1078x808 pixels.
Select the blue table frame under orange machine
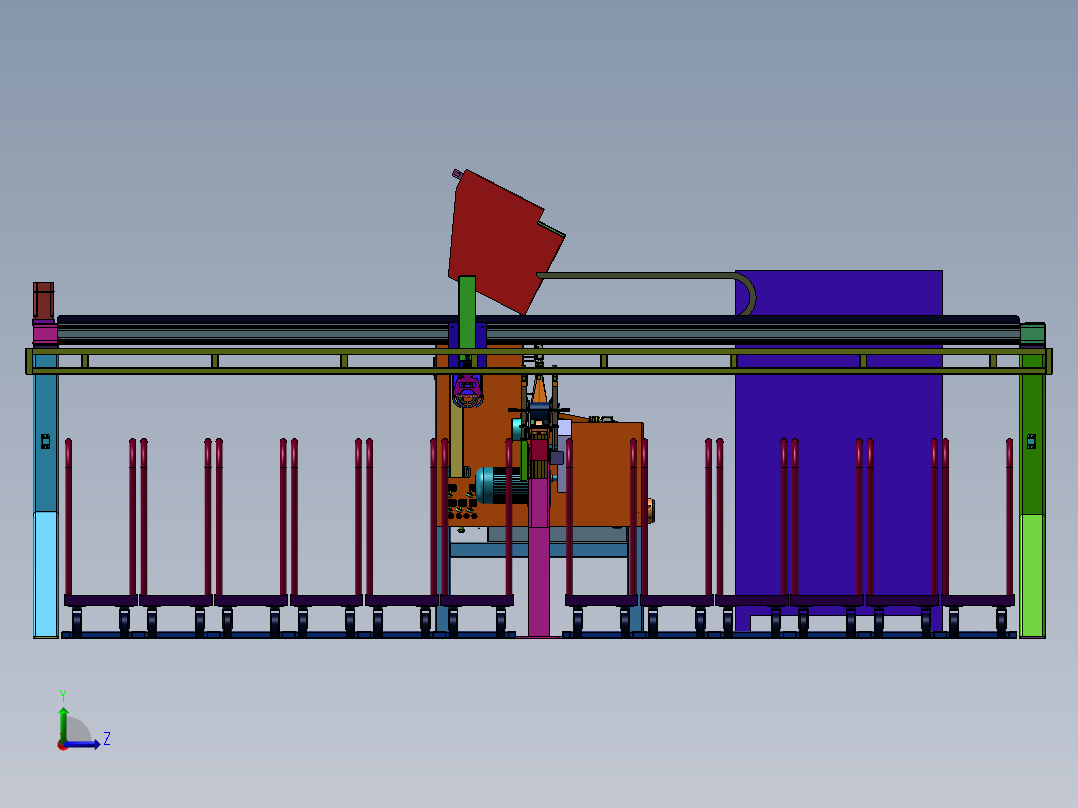coord(539,550)
